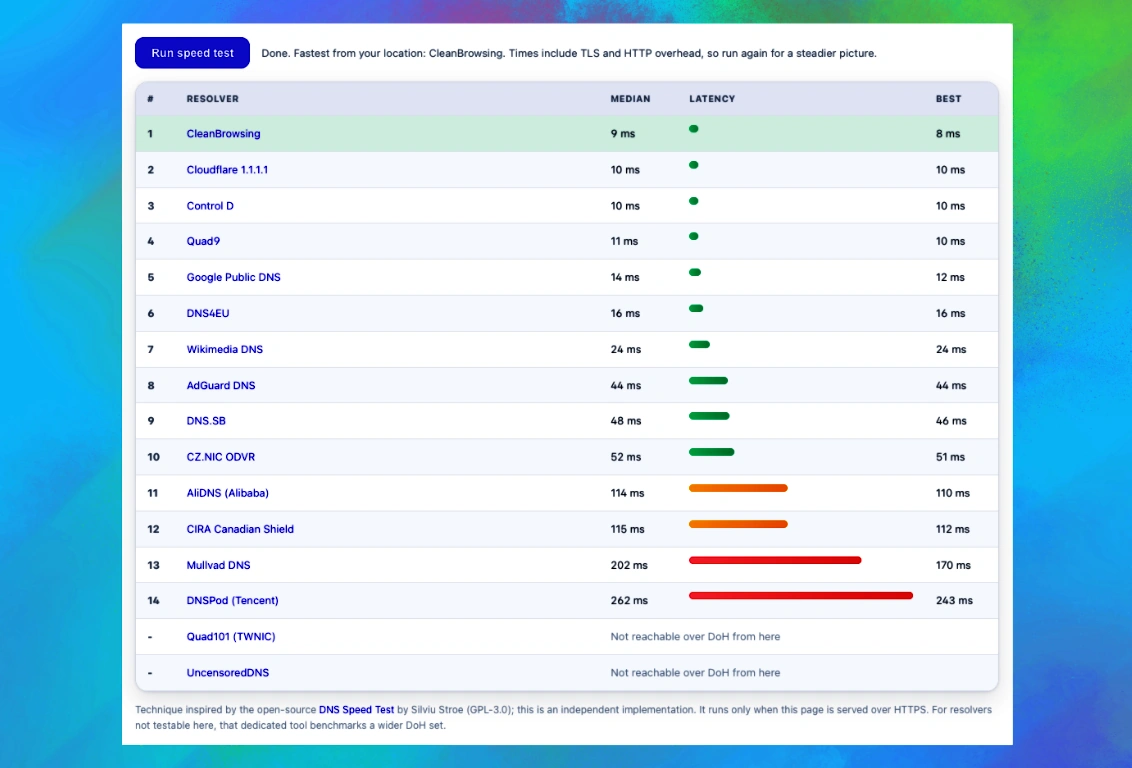Screen dimensions: 1132x768
Task: Click the rank number 14 for DNSPod
Action: [153, 601]
